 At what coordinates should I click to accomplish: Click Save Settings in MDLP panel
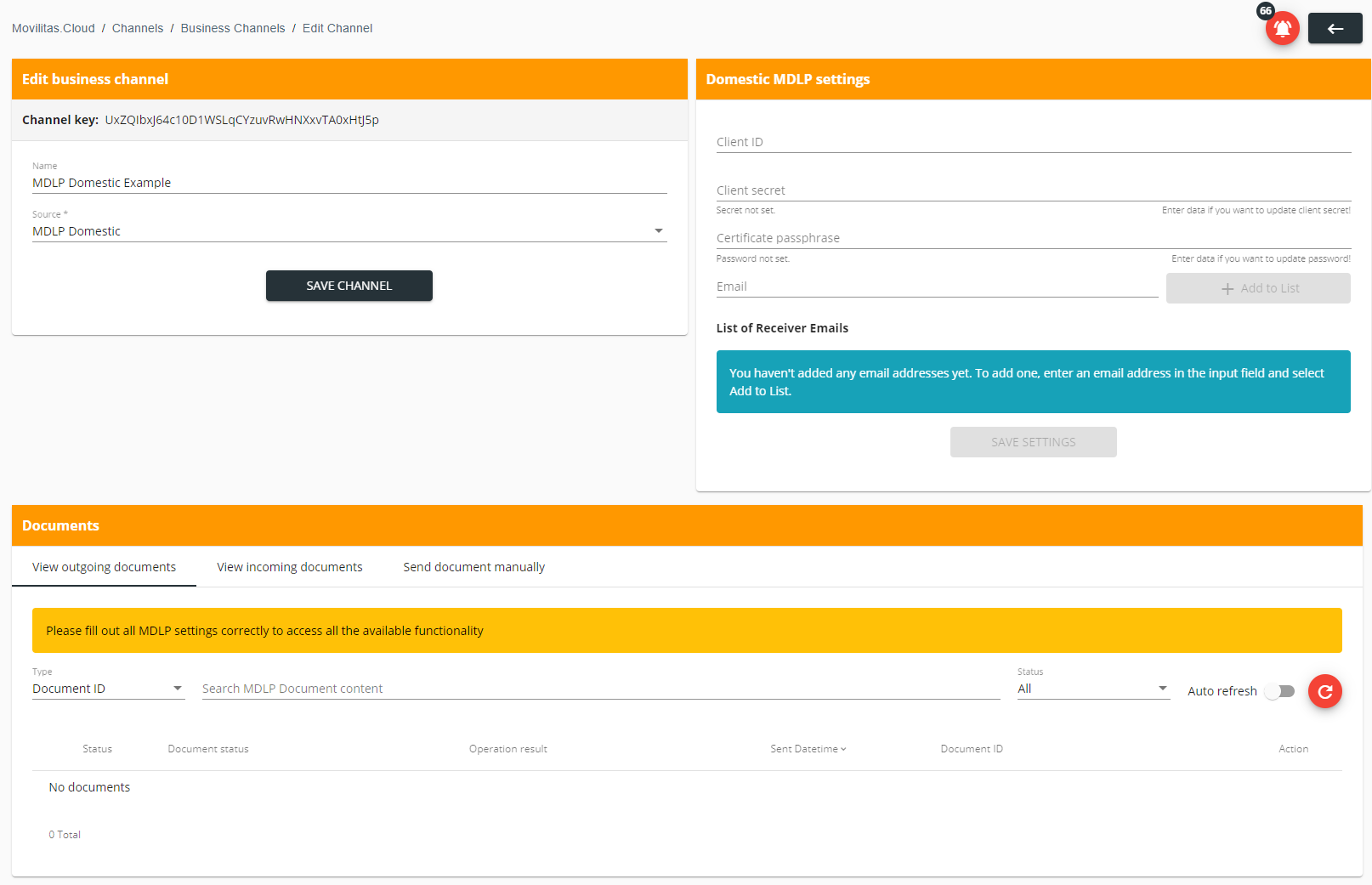point(1033,441)
